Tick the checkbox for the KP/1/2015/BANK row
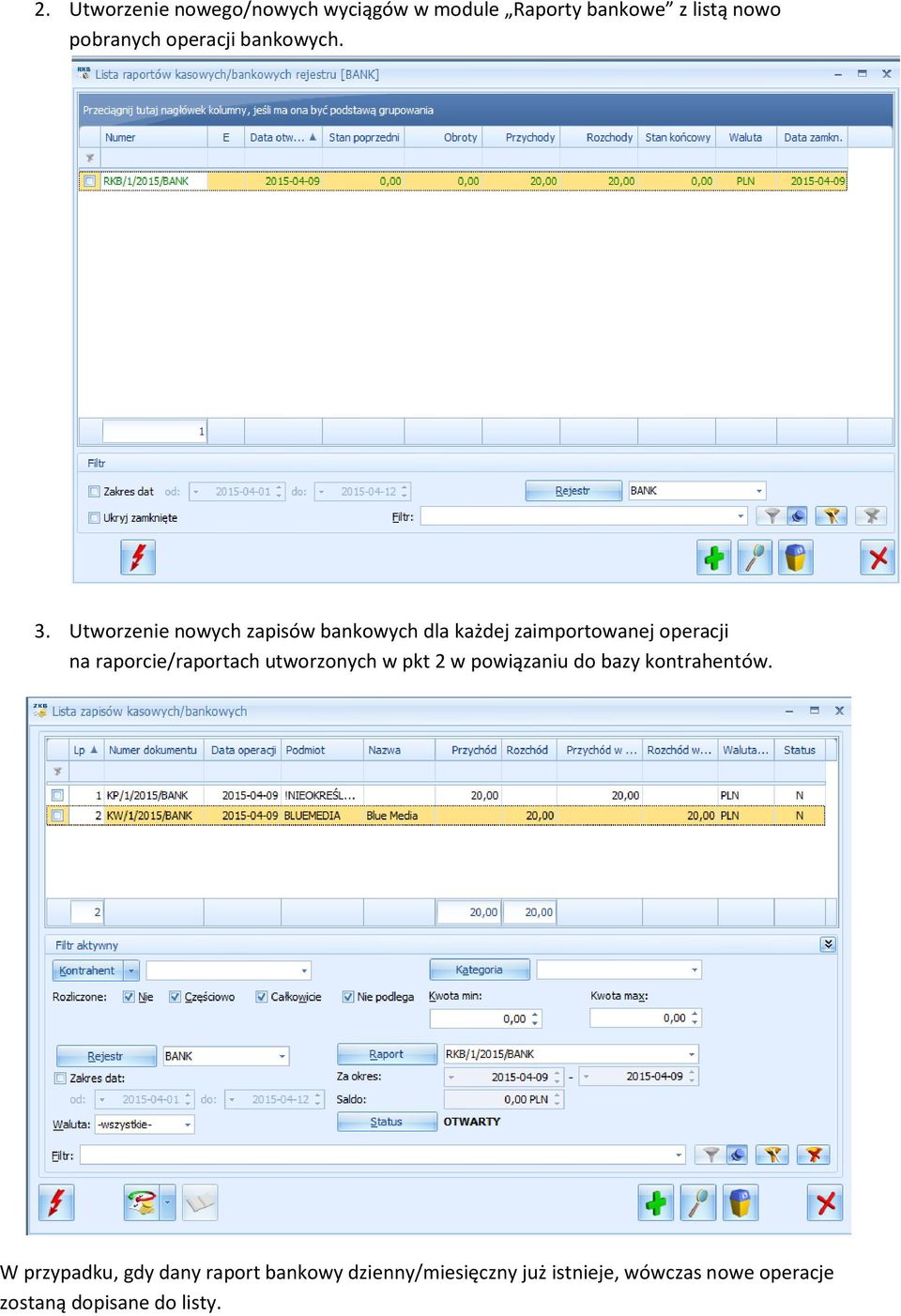 click(x=57, y=795)
